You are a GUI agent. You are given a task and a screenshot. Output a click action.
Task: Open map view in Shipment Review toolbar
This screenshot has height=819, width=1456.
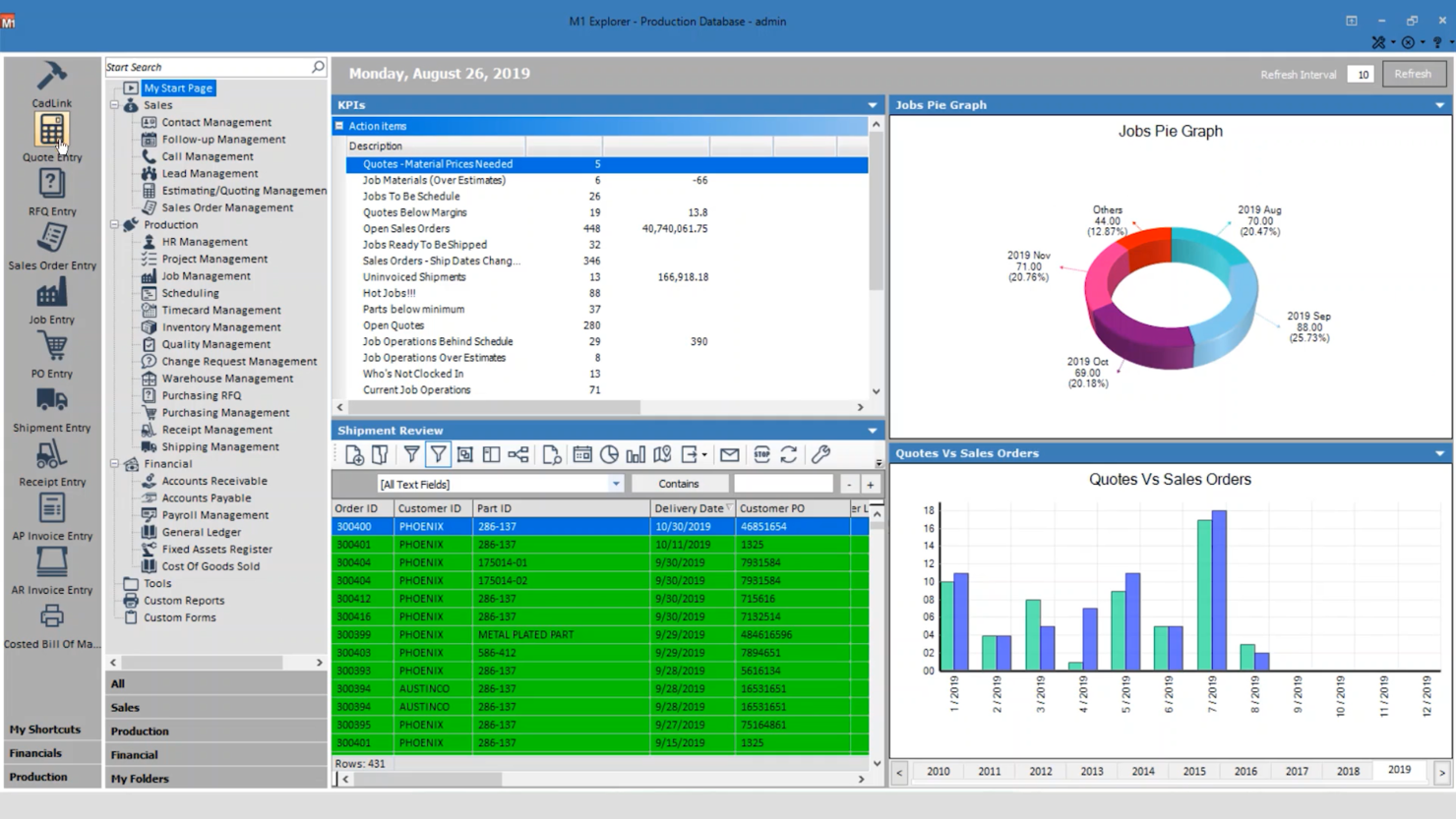coord(662,454)
